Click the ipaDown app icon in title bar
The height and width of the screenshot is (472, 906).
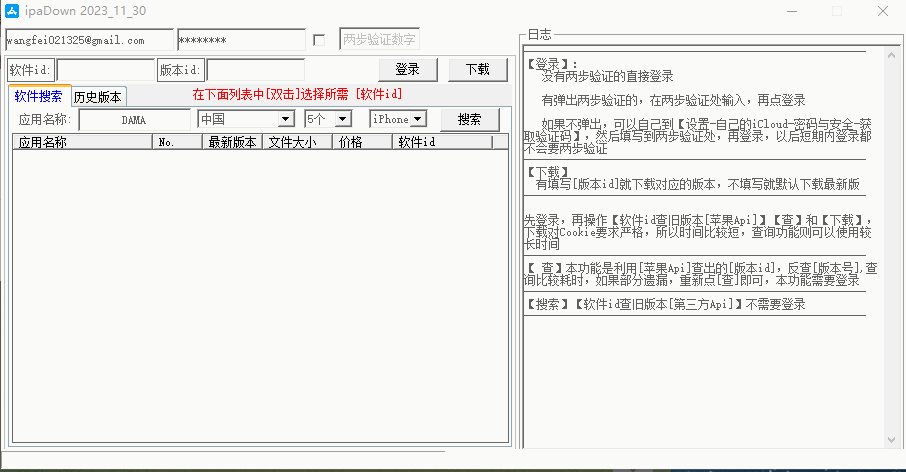point(13,11)
